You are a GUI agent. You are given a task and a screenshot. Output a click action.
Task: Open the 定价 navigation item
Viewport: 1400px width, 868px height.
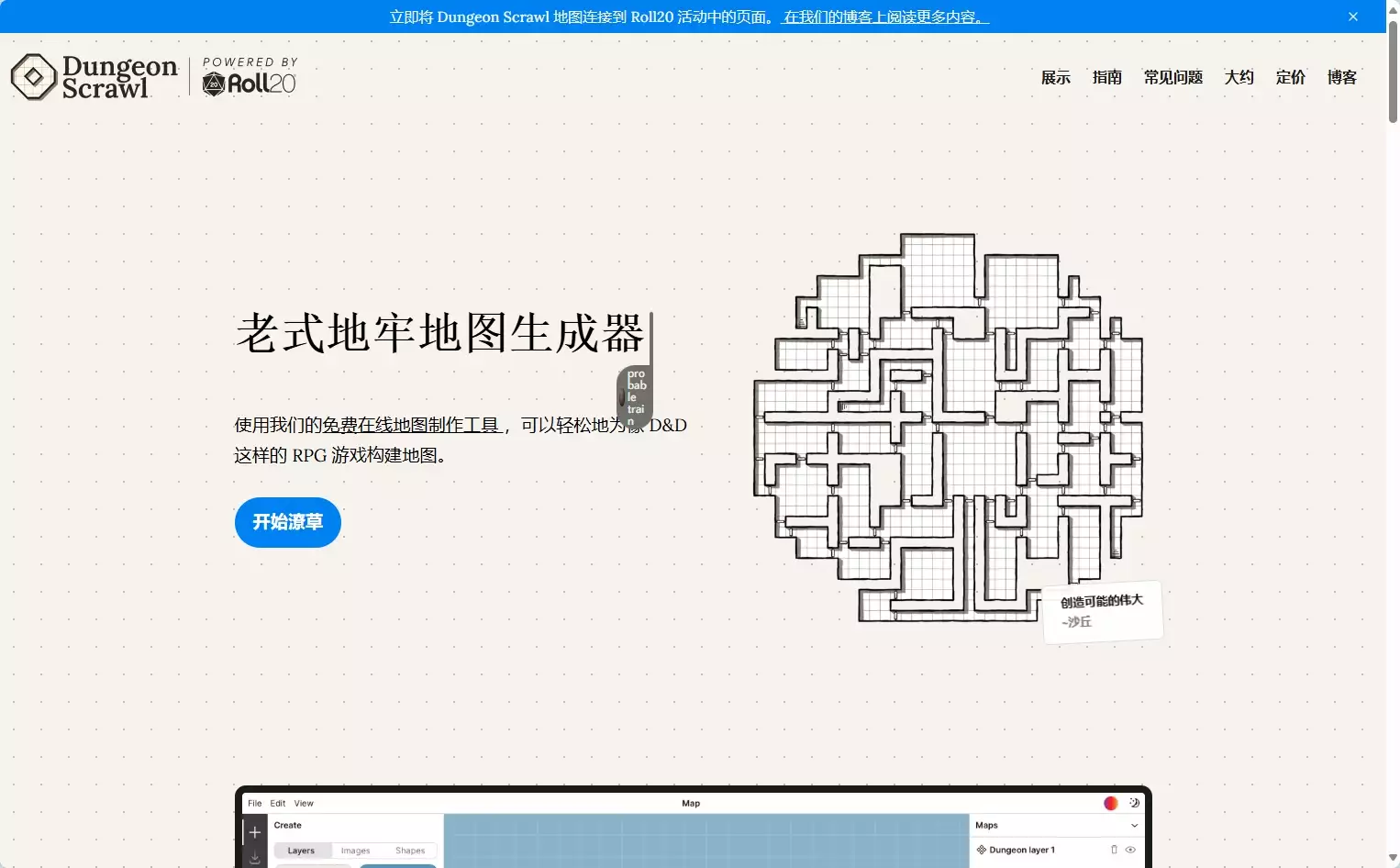pyautogui.click(x=1291, y=77)
